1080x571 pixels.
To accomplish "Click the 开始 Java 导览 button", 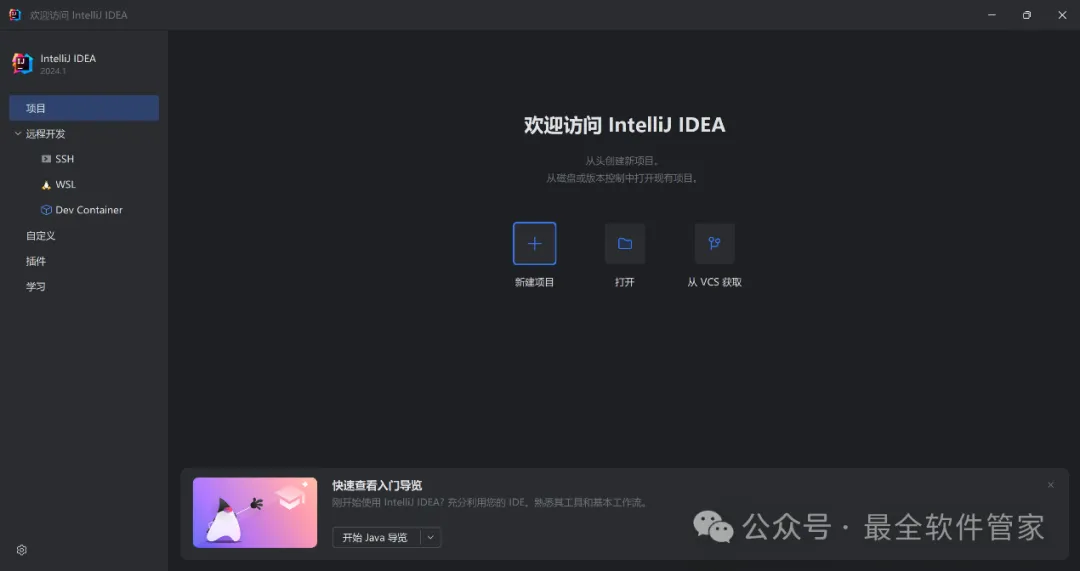I will tap(376, 537).
